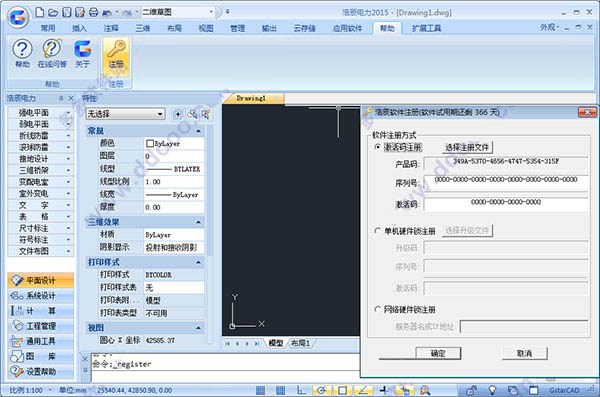The height and width of the screenshot is (397, 600).
Task: Click 取消 to cancel registration
Action: (x=525, y=353)
